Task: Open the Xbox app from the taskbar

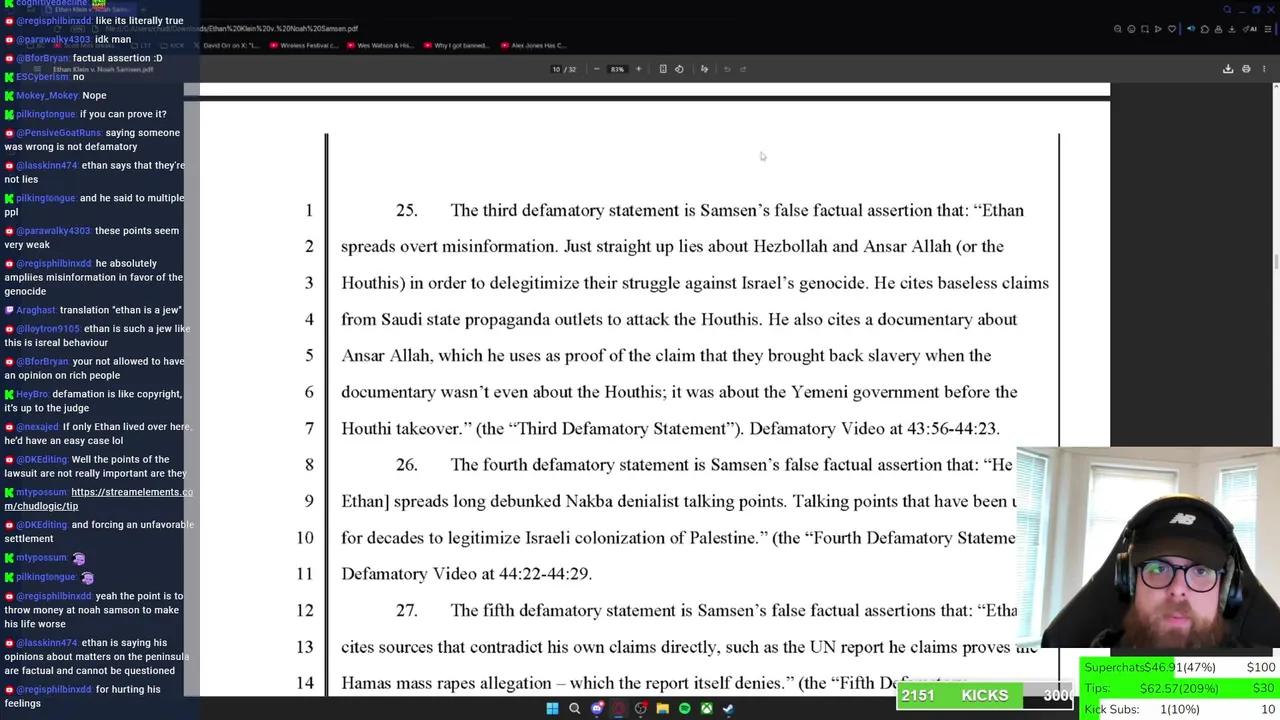Action: tap(706, 709)
